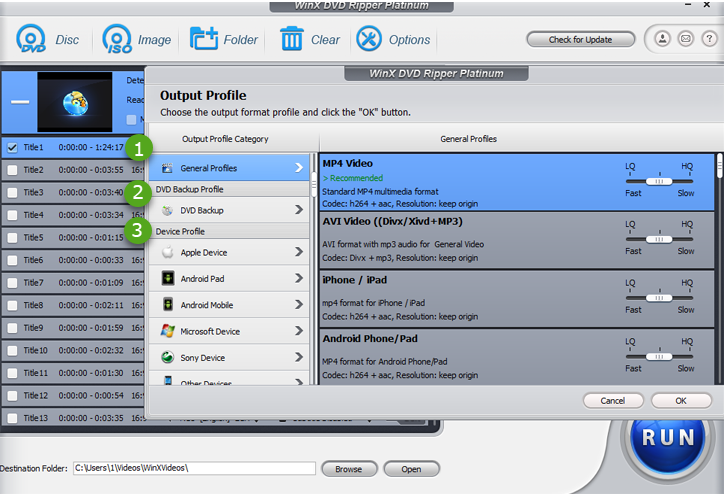Select the iPhone / iPad profile

tap(517, 299)
